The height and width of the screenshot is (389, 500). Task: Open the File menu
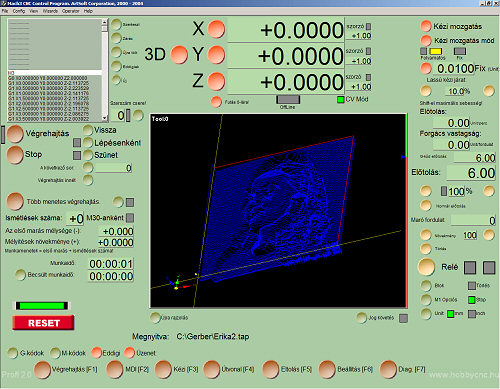point(5,11)
